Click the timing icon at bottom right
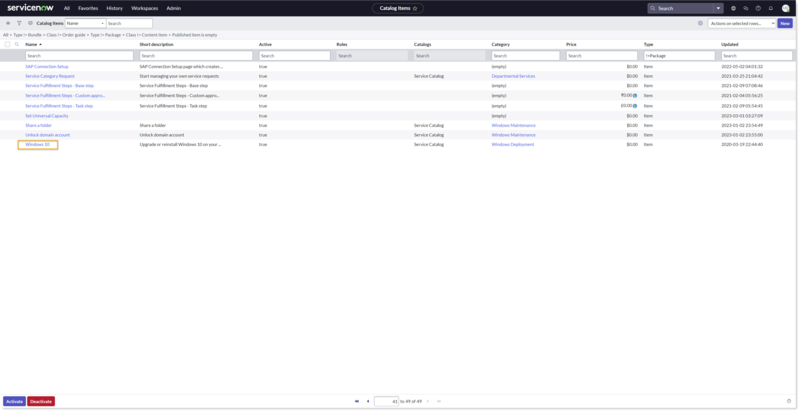This screenshot has width=800, height=412. click(789, 401)
